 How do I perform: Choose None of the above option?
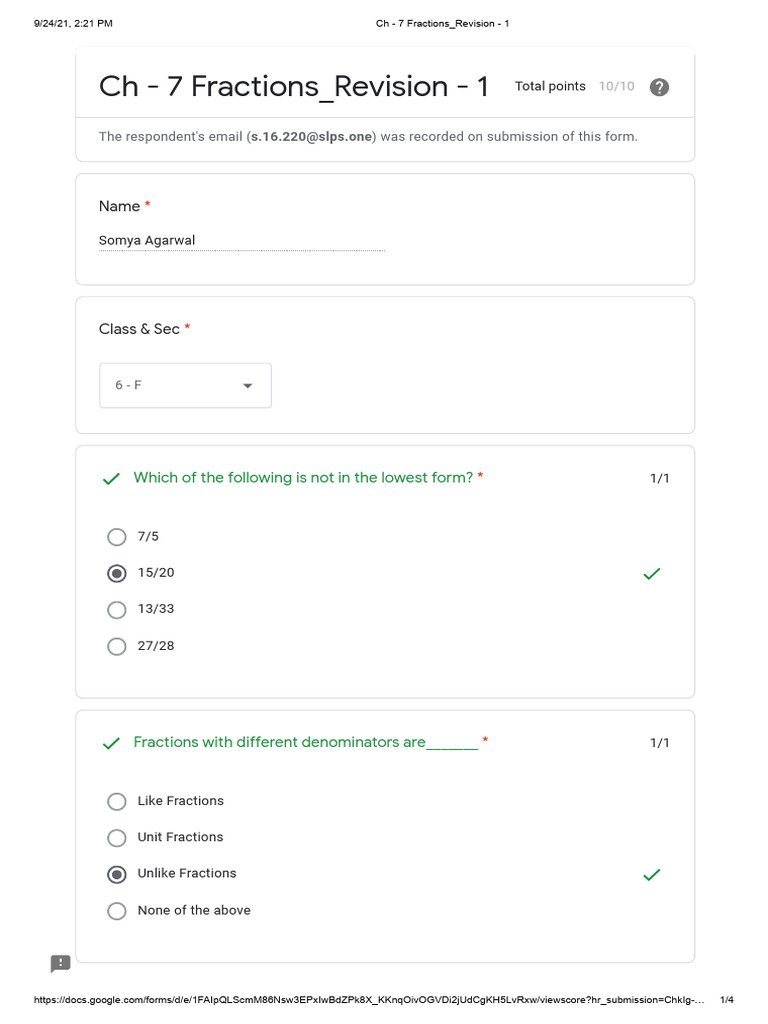click(x=117, y=910)
